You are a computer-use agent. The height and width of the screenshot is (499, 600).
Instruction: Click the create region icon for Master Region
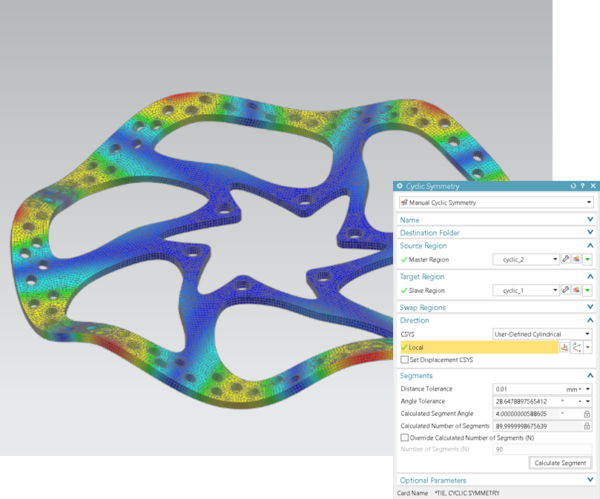click(577, 260)
